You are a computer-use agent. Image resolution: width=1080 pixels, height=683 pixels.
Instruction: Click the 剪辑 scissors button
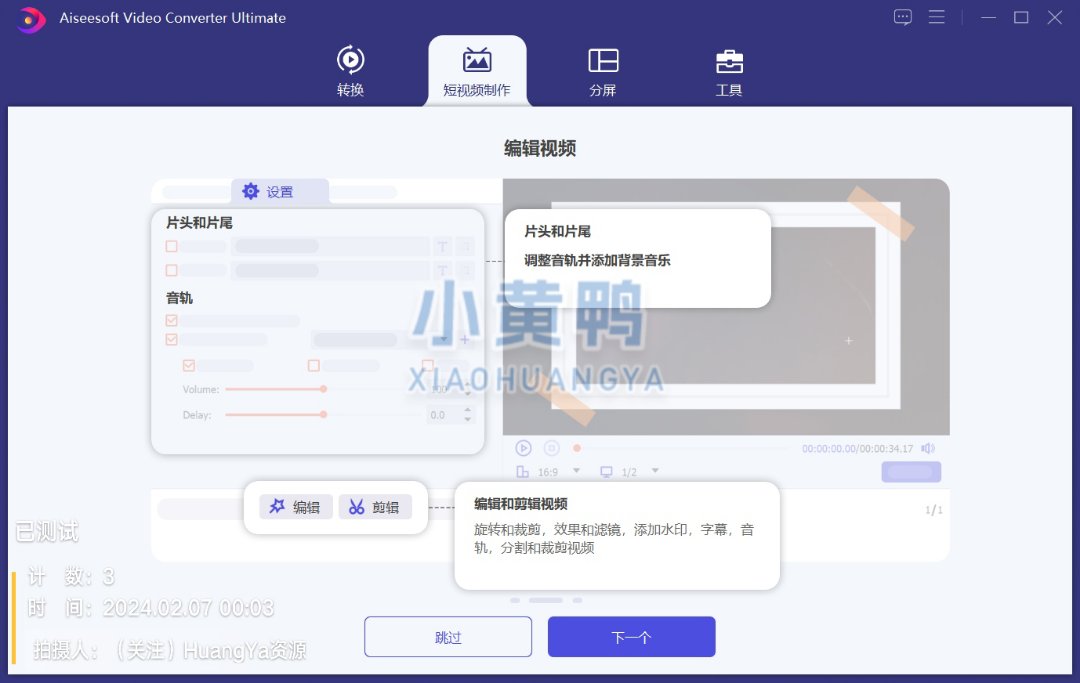[x=375, y=507]
